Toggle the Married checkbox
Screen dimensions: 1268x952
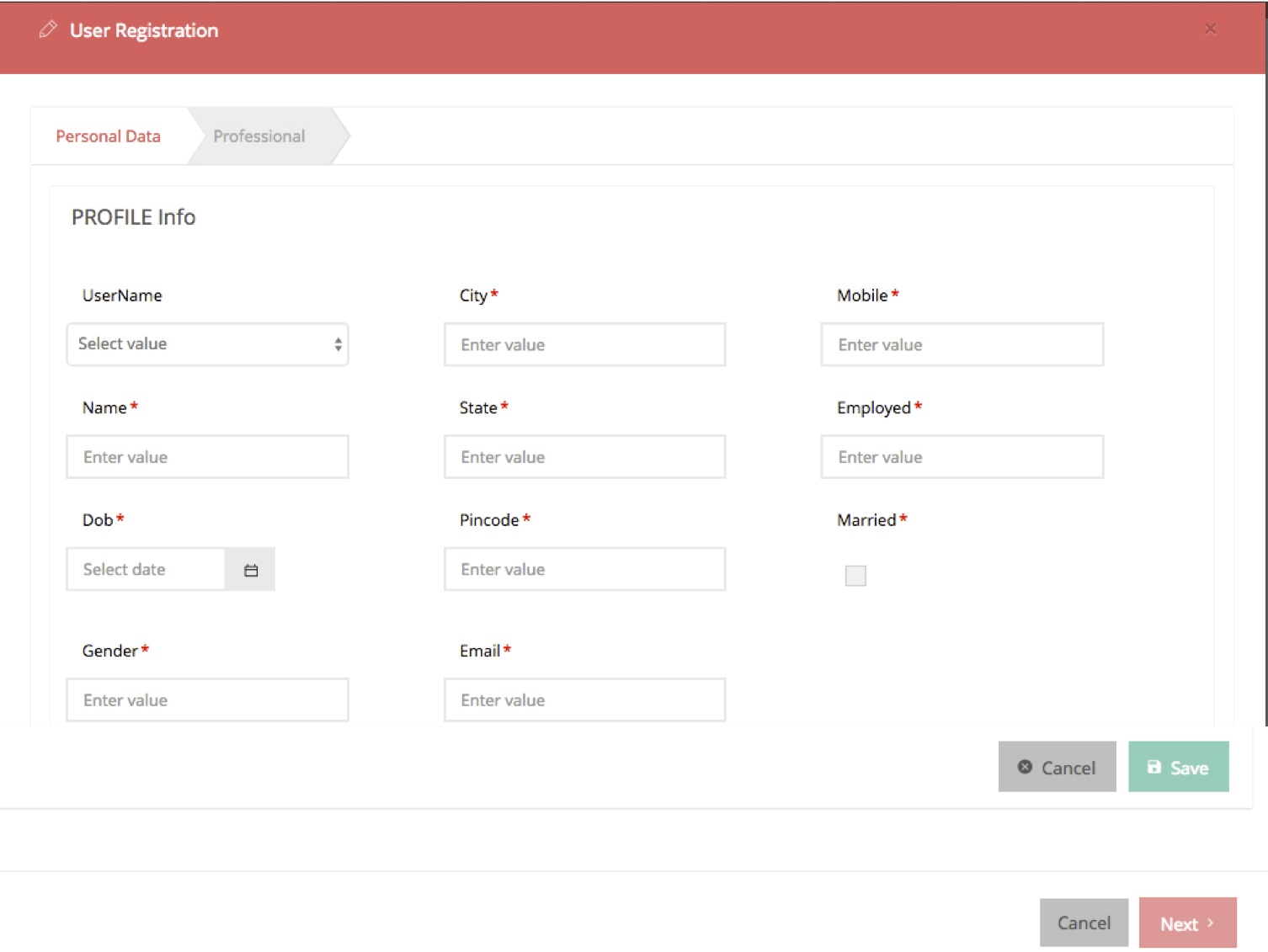(x=855, y=576)
